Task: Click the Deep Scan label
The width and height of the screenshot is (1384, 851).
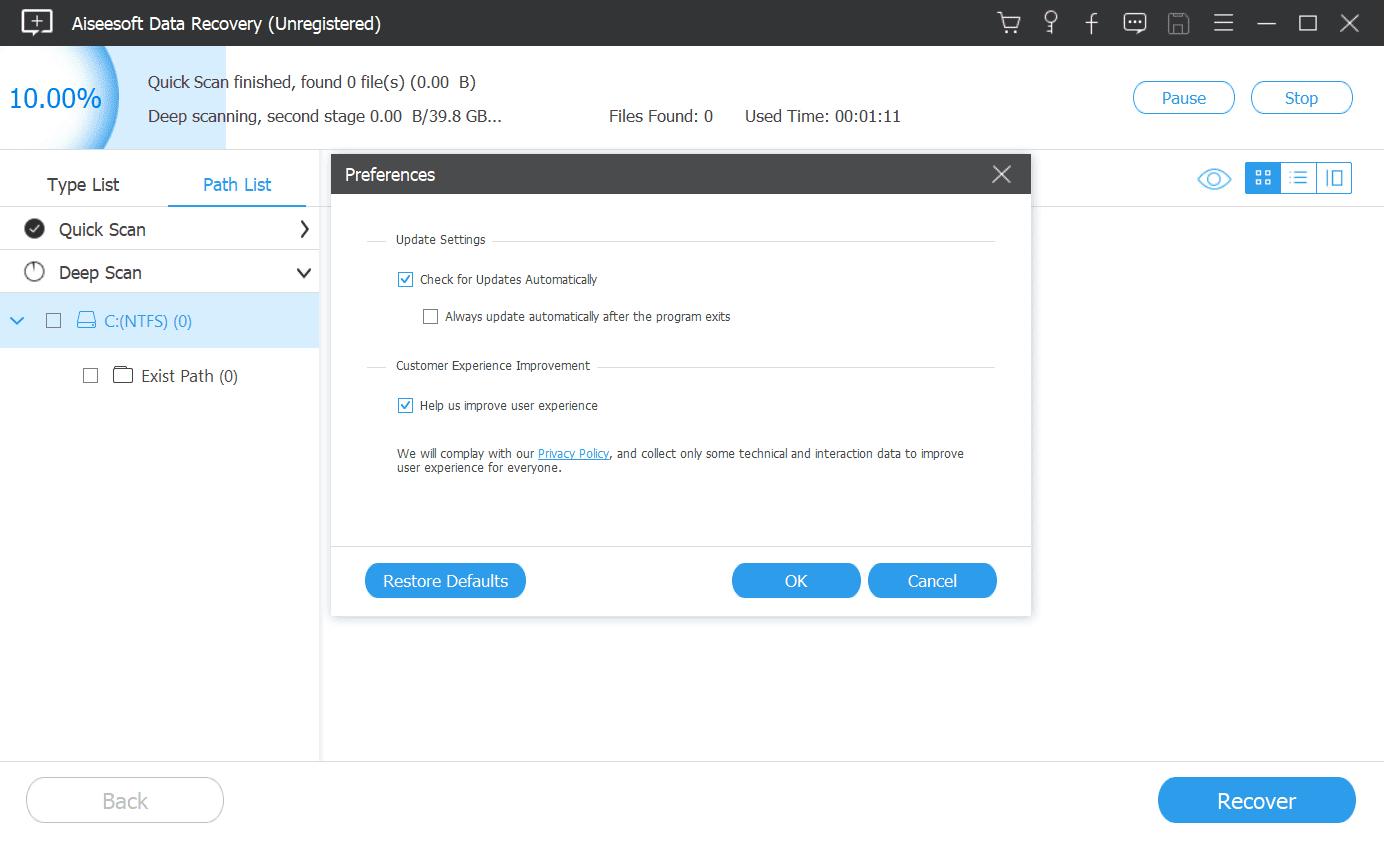Action: [x=100, y=273]
